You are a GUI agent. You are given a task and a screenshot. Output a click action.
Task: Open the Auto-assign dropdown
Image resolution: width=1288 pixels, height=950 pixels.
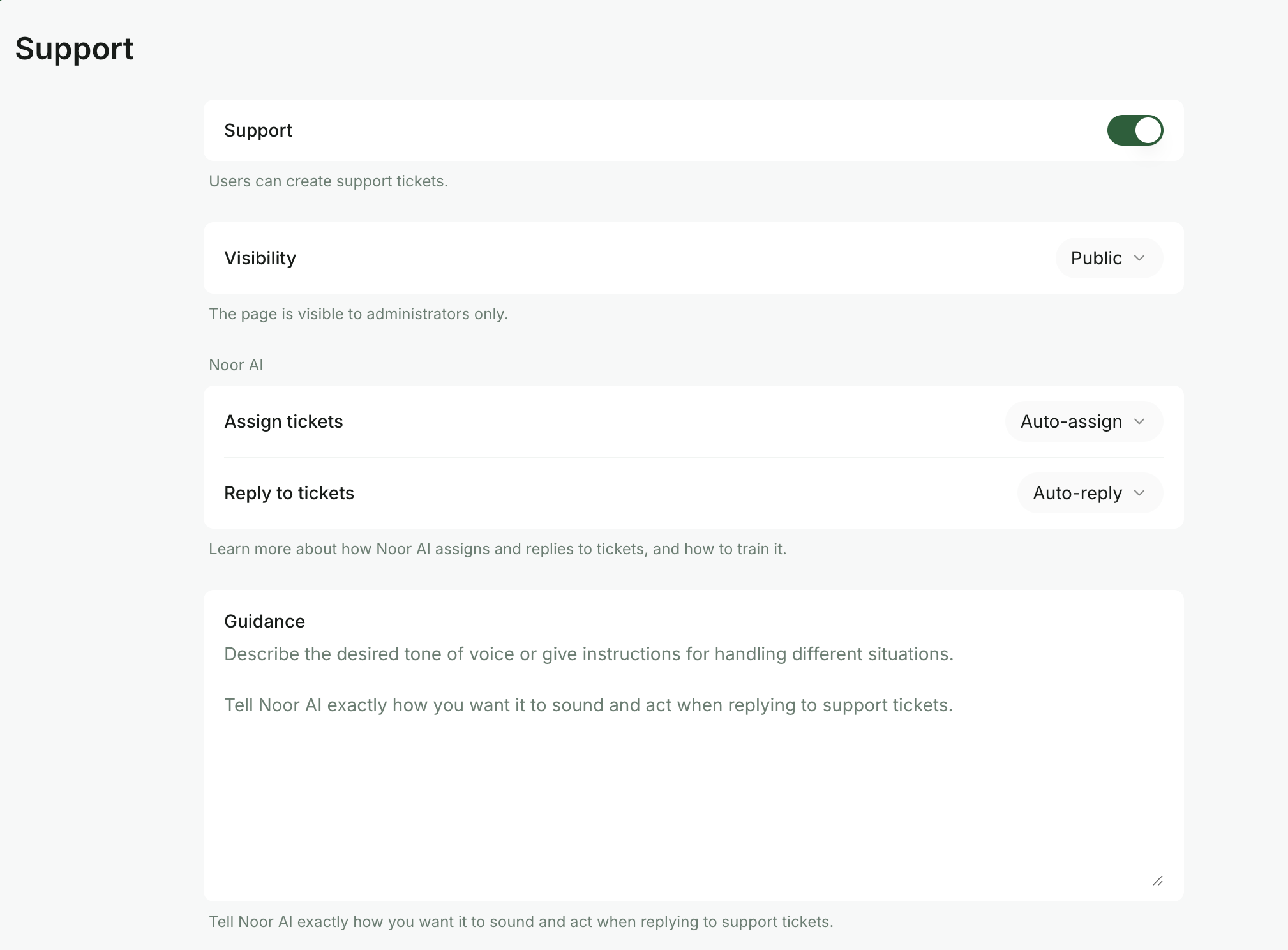pos(1084,421)
